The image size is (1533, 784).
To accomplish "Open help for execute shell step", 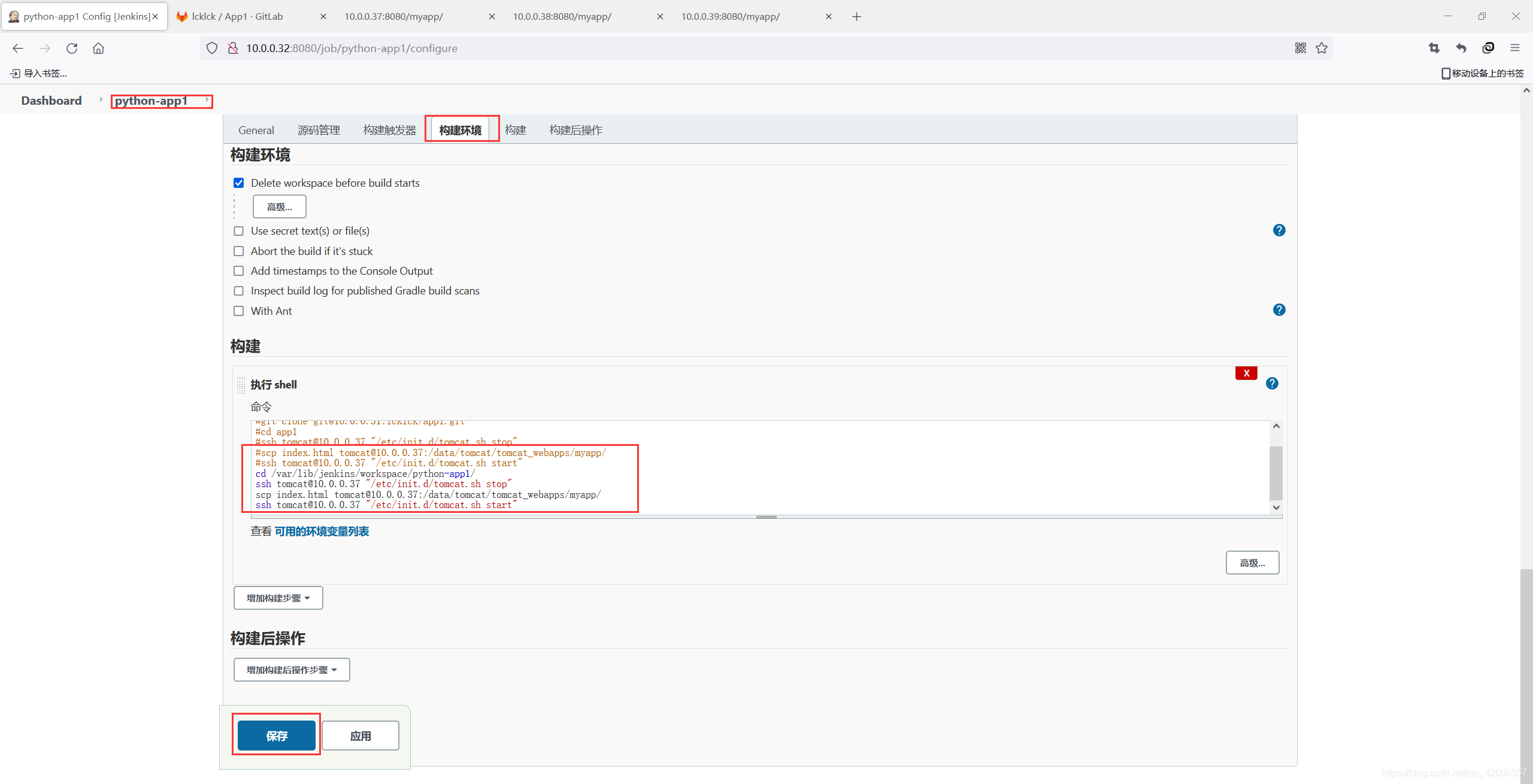I will (1272, 384).
